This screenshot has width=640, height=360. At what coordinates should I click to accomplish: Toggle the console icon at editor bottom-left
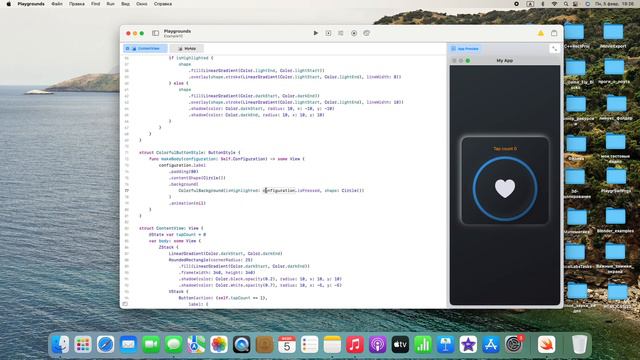(x=125, y=304)
